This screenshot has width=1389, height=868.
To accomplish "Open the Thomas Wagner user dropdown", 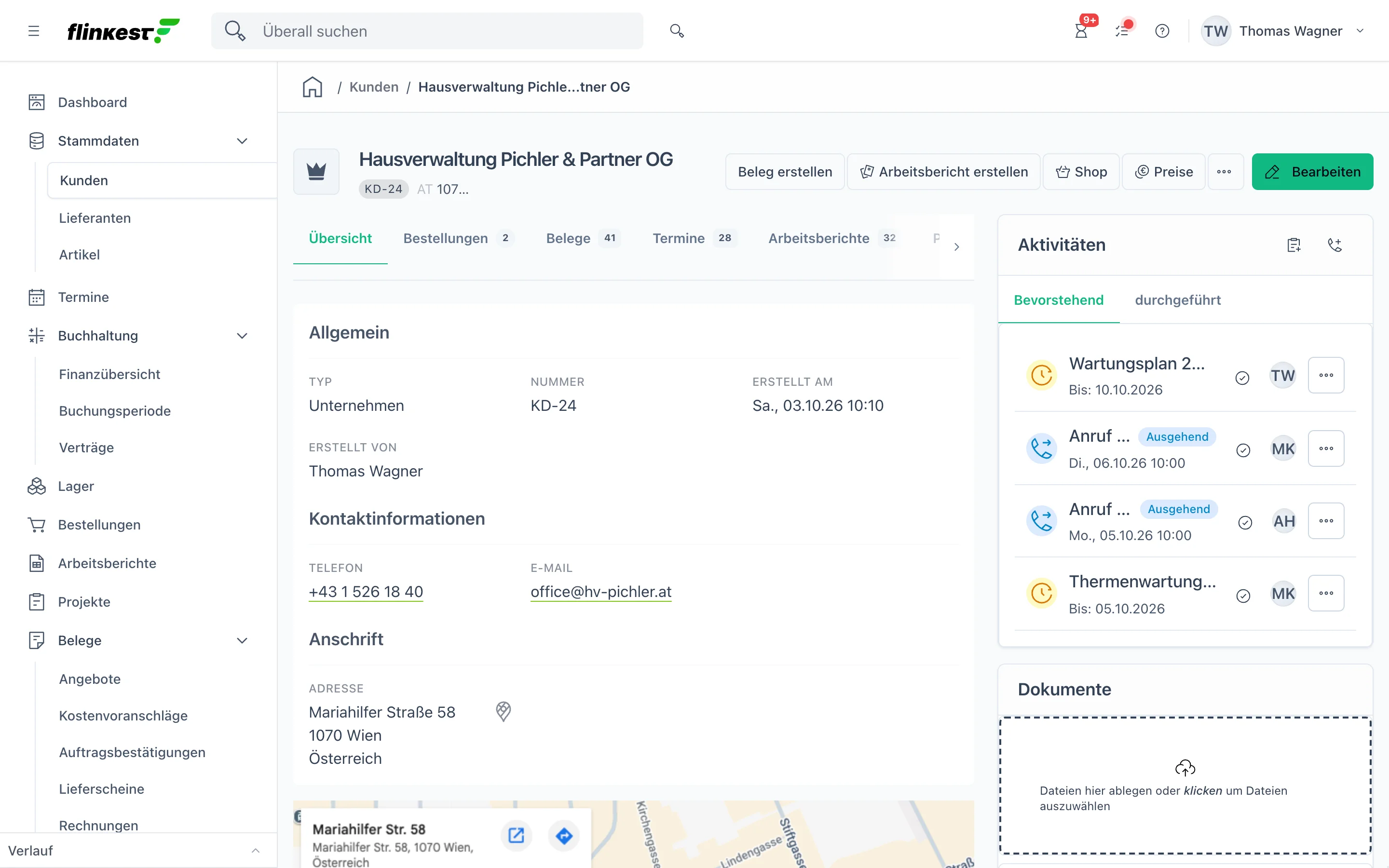I will (x=1283, y=31).
